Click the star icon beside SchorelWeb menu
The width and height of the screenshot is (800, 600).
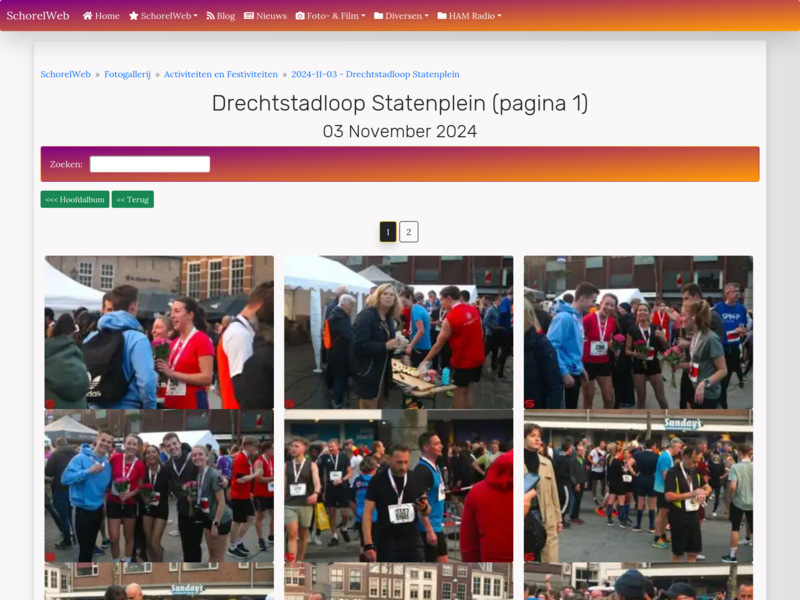[134, 16]
